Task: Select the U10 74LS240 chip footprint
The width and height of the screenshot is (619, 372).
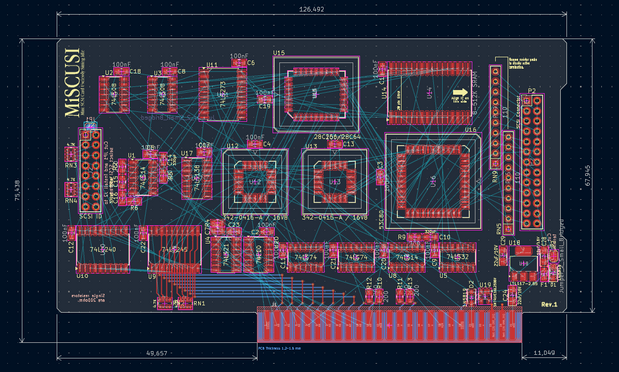Action: point(103,250)
